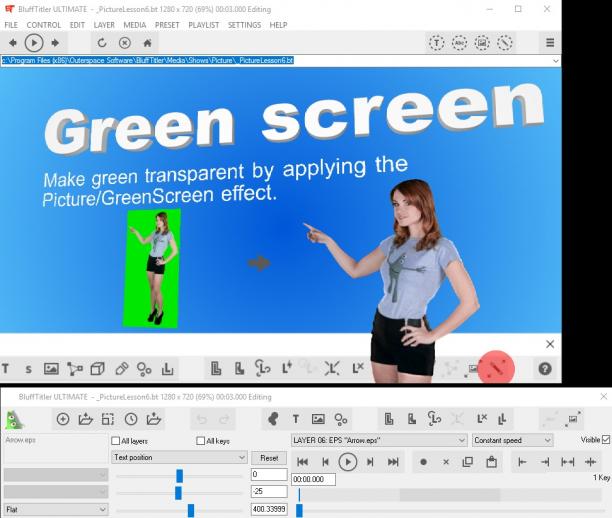Click the pencil paint icon
The image size is (612, 518).
(x=121, y=368)
